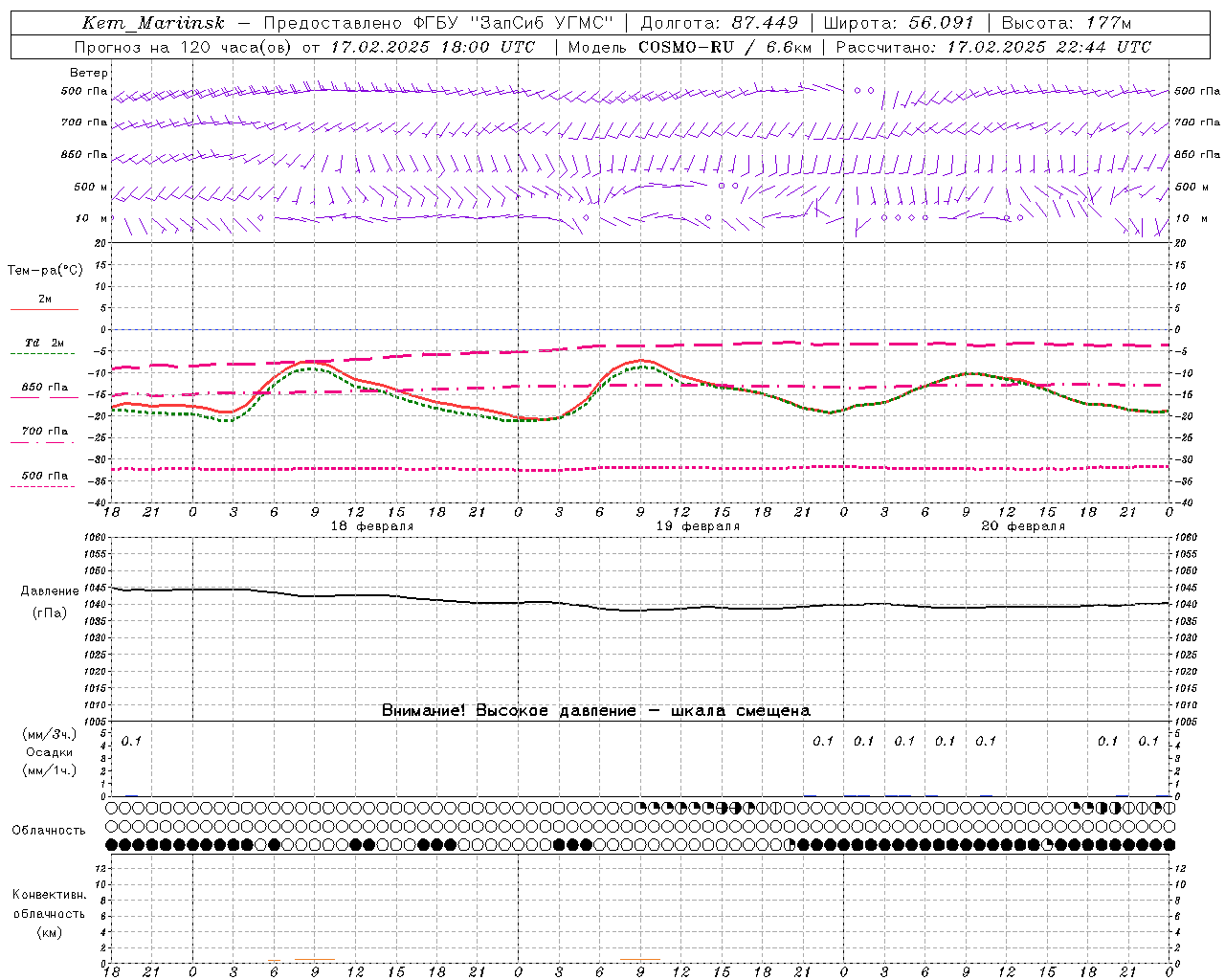Click the Прогноз на 120 часа(ов) text

pyautogui.click(x=184, y=47)
